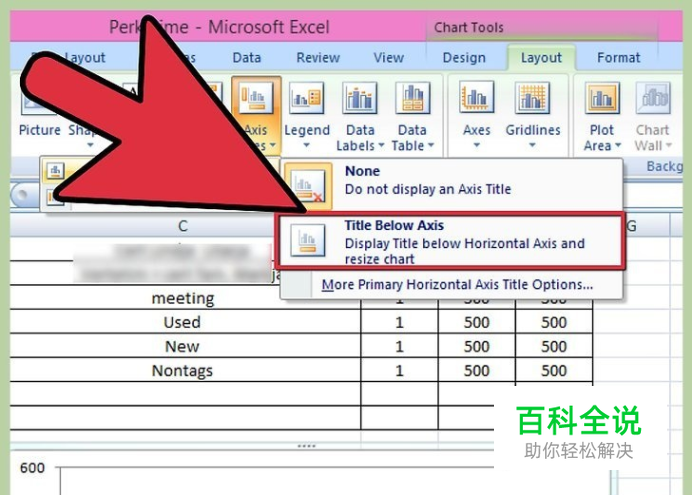Click the Data Labels ribbon icon

click(360, 98)
